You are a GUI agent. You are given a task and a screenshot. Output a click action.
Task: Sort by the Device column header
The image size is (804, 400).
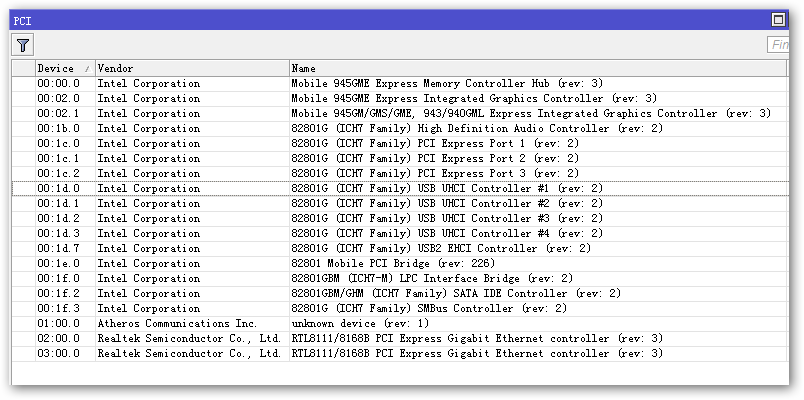click(65, 68)
